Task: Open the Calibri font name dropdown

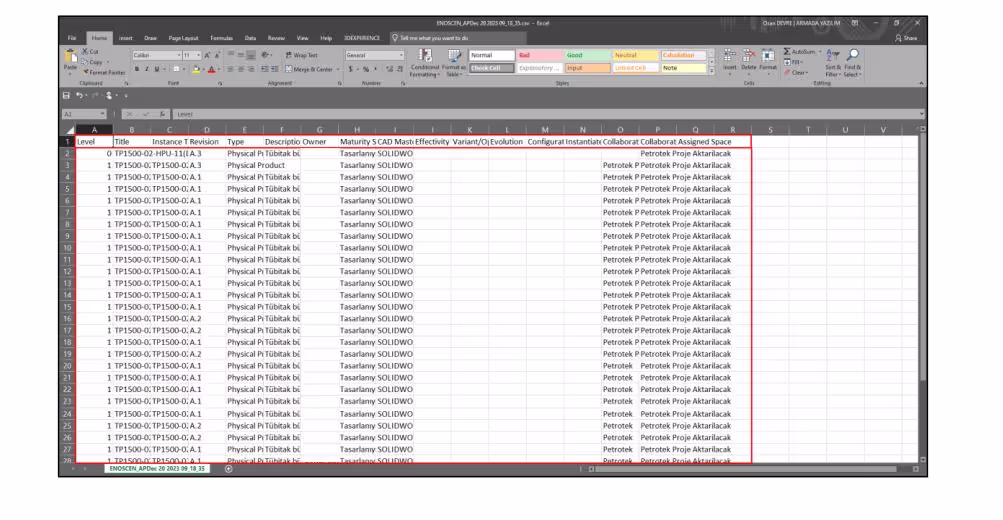Action: 178,56
